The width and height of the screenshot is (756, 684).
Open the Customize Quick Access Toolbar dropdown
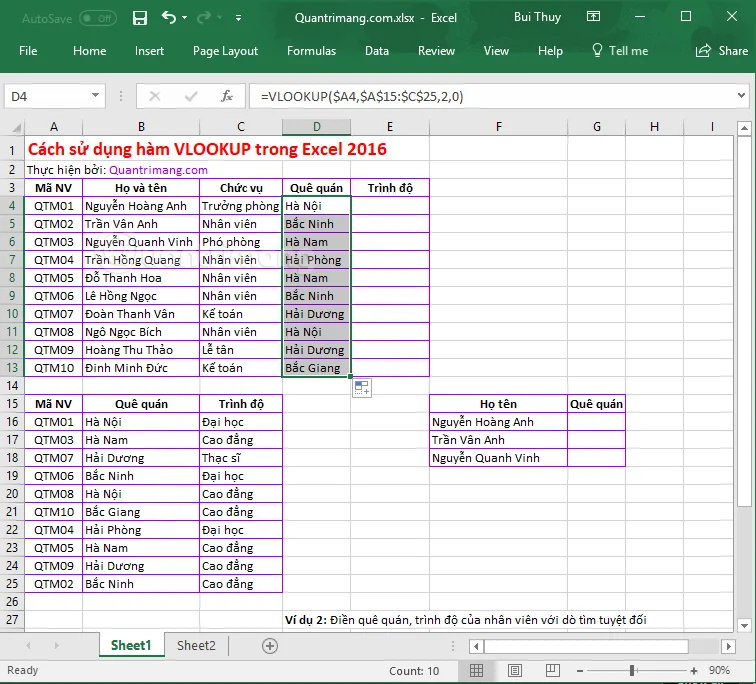tap(238, 18)
